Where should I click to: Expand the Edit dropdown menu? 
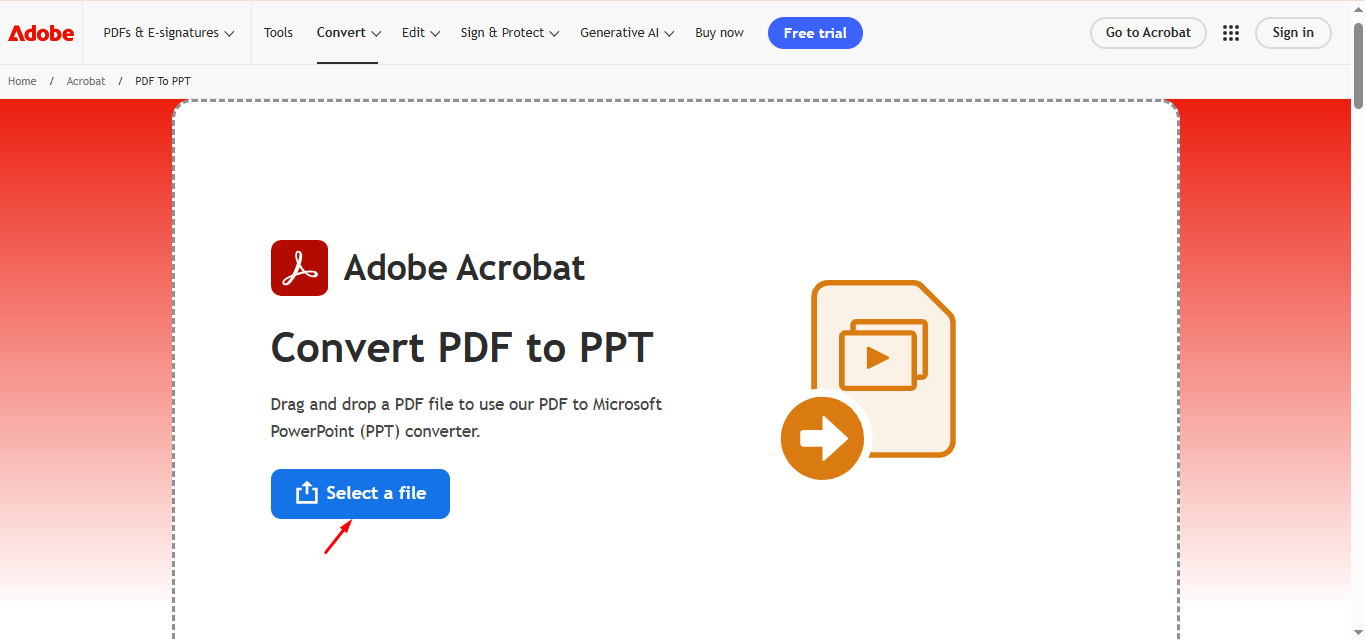pos(421,33)
